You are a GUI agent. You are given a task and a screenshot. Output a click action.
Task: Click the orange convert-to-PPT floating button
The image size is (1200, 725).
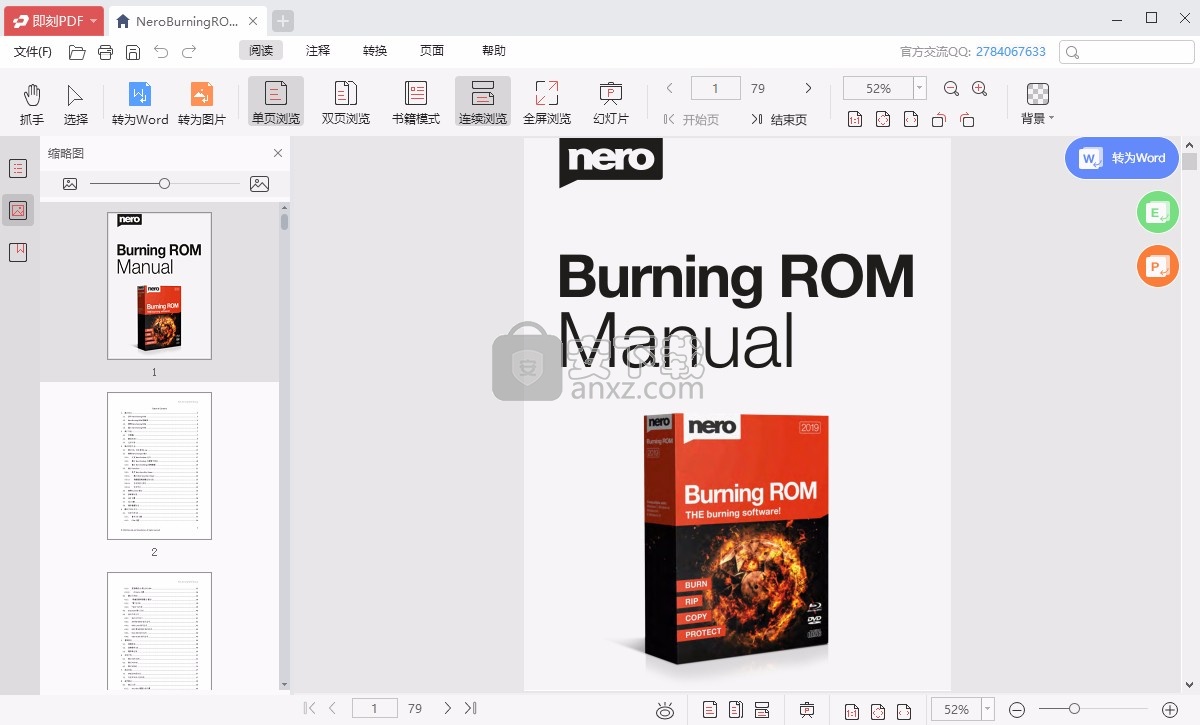click(x=1158, y=266)
